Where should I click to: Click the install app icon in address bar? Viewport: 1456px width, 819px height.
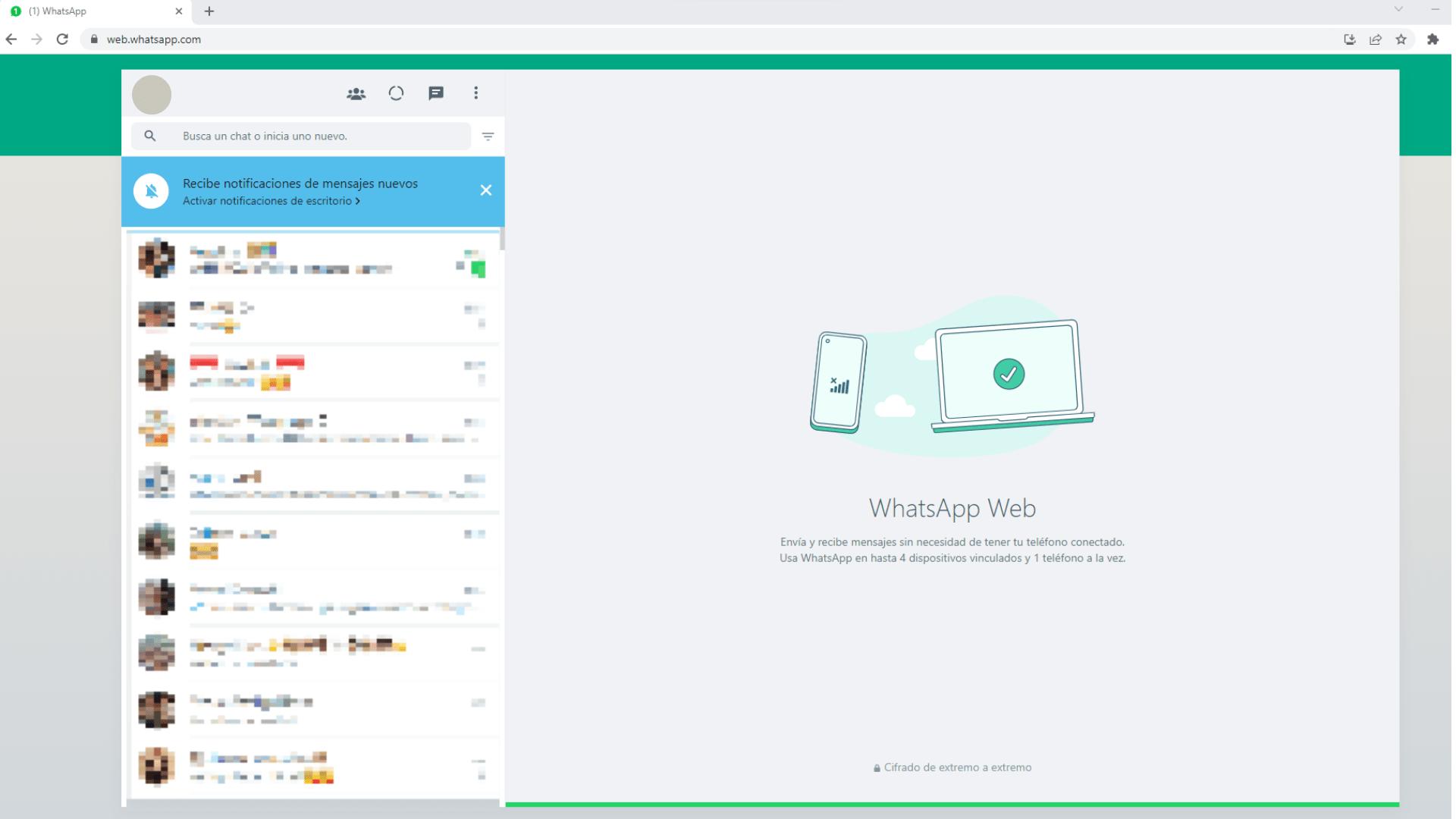coord(1350,39)
